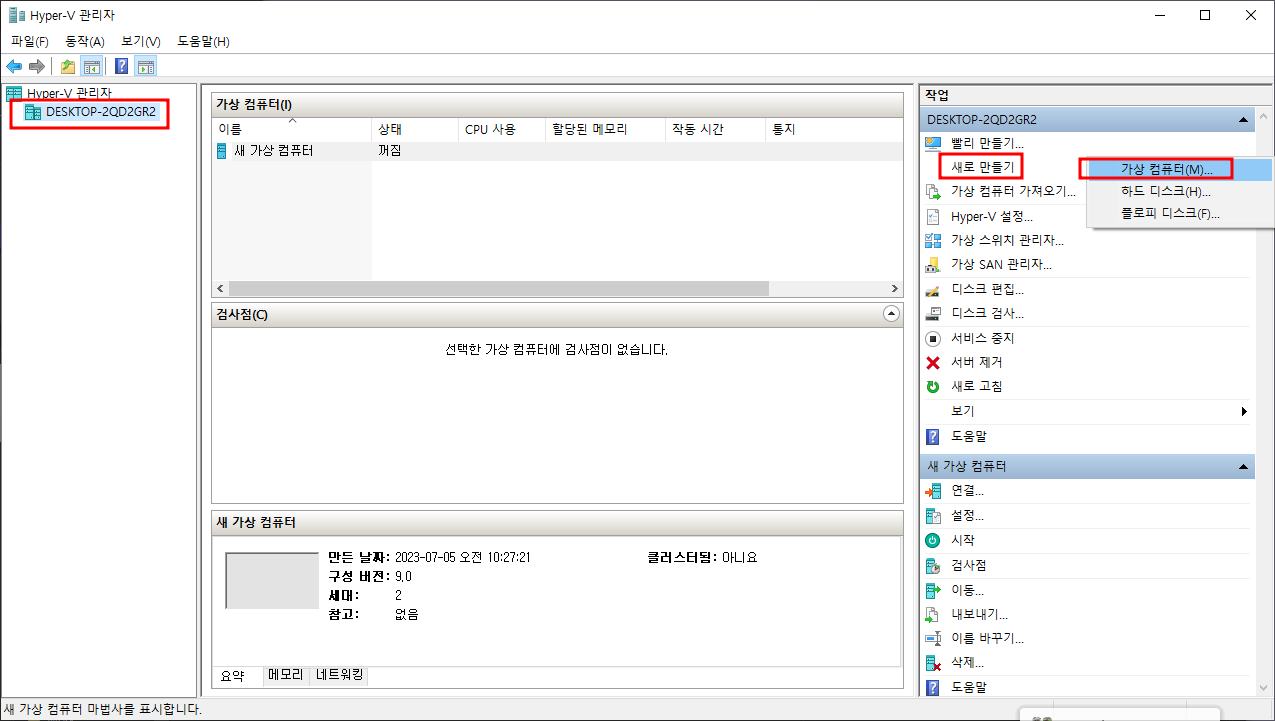Click the VM list scrollbar right arrow
Viewport: 1275px width, 721px height.
tap(894, 288)
